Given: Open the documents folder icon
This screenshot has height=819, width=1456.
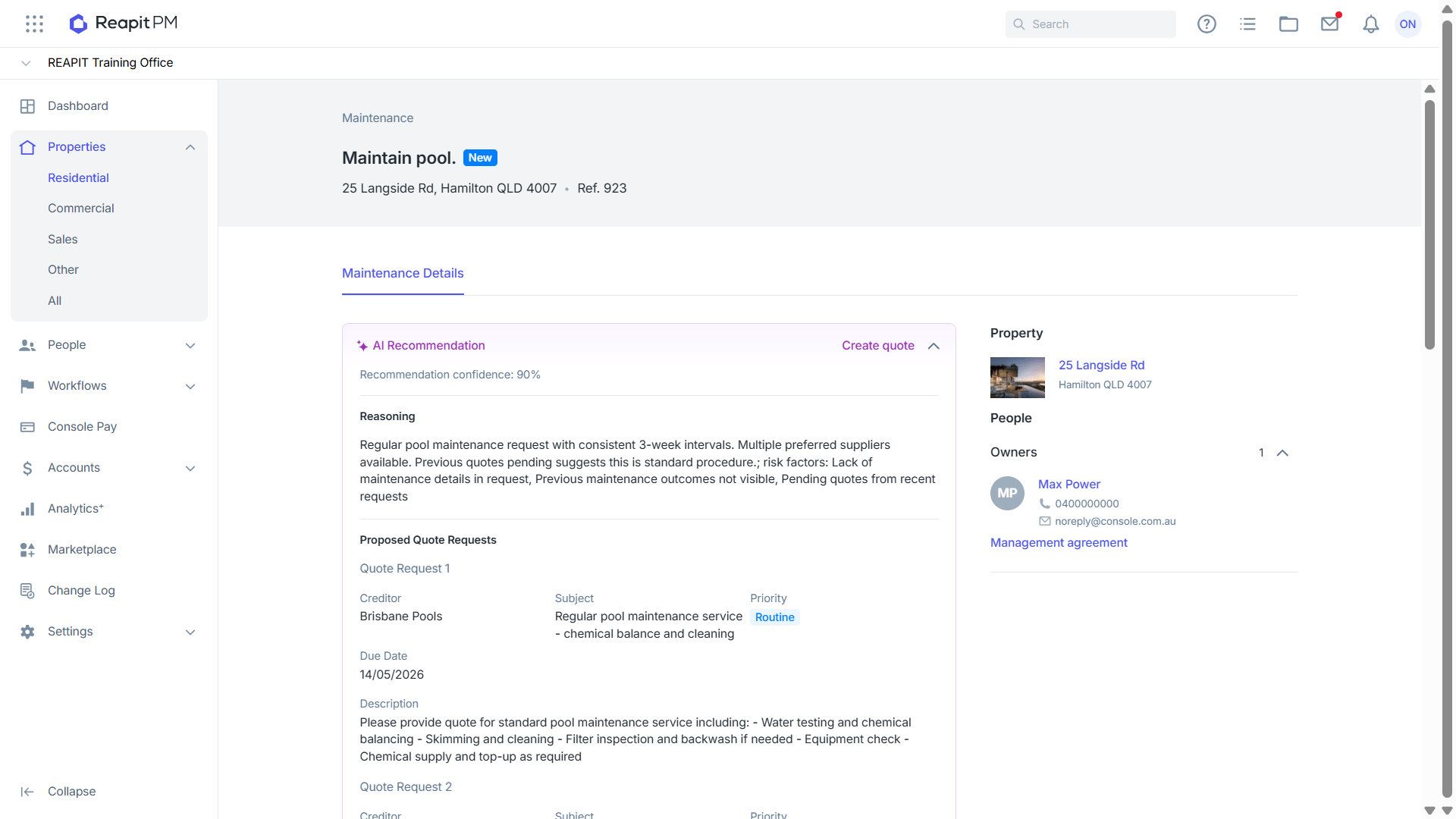Looking at the screenshot, I should pyautogui.click(x=1288, y=24).
